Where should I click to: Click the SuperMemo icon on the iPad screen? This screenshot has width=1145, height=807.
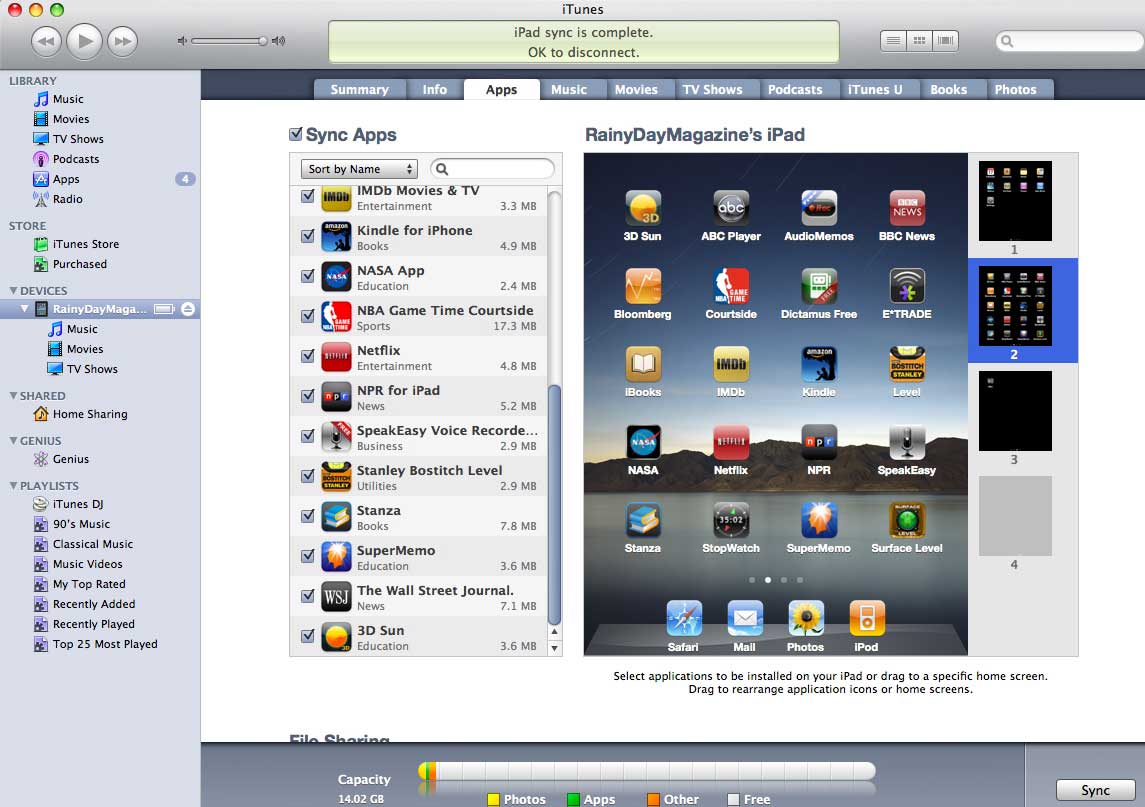click(819, 521)
